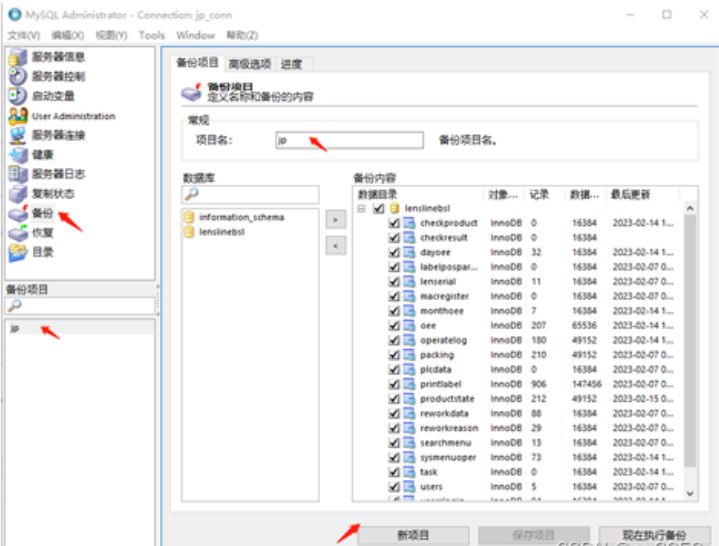Open the Catalogs (目录) sidebar icon
The image size is (719, 546).
17,253
